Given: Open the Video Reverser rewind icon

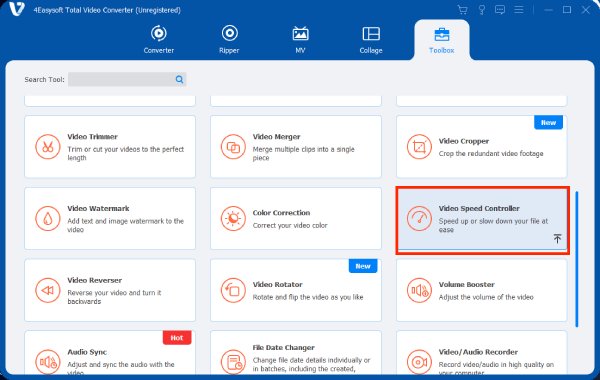Looking at the screenshot, I should coord(48,290).
